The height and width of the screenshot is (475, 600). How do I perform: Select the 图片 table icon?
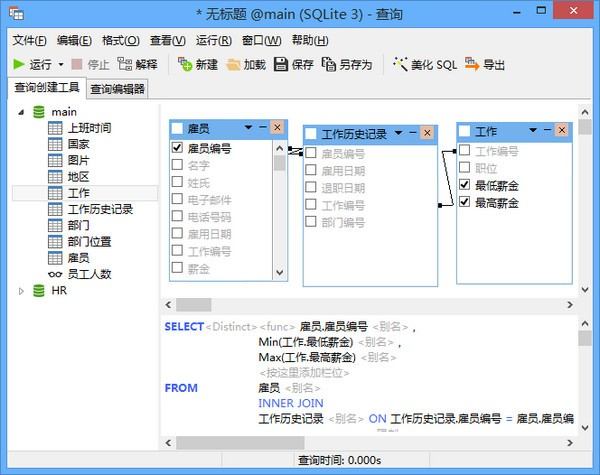[x=55, y=160]
